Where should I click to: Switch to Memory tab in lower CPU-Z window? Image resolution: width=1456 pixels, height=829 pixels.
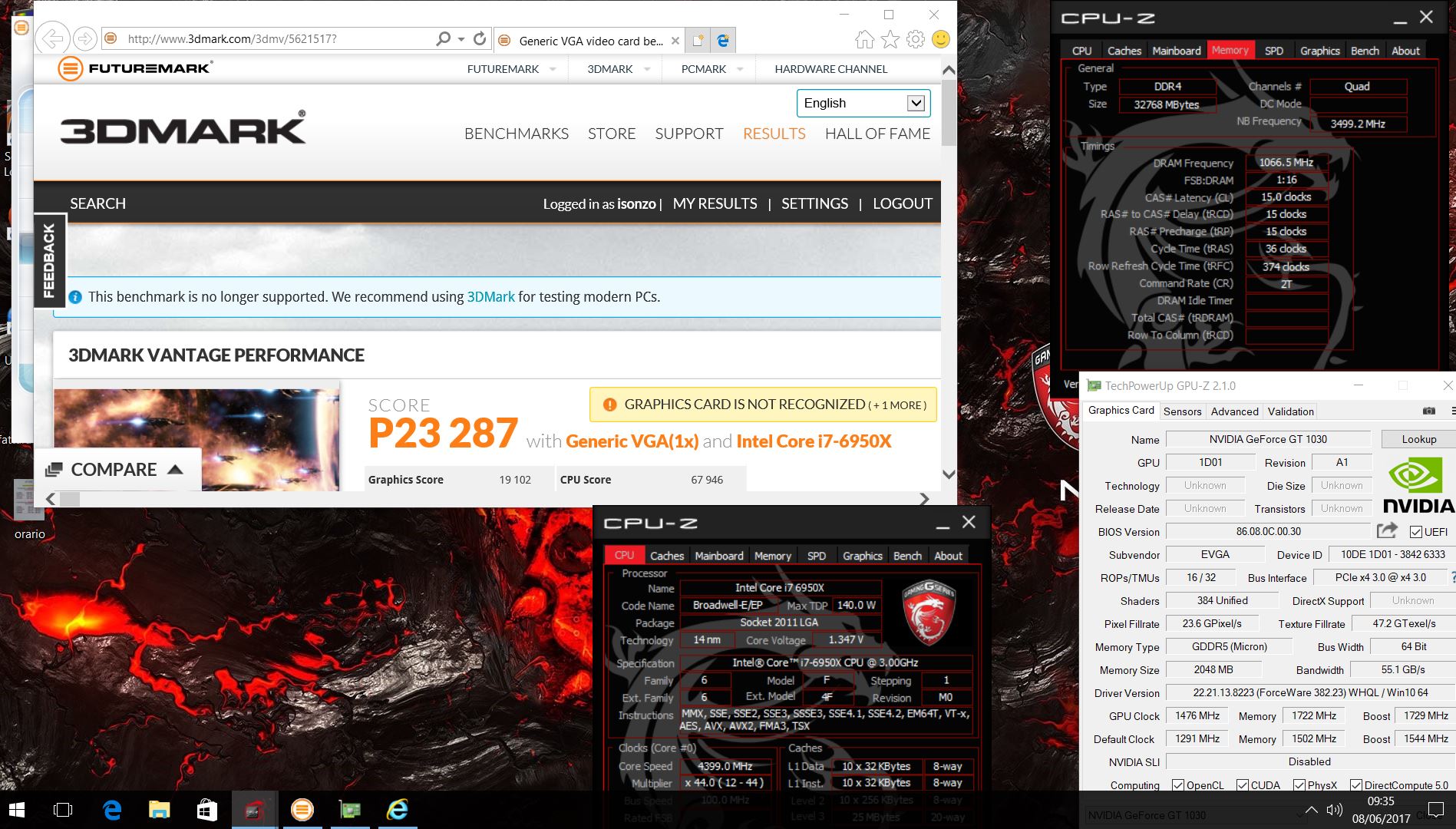[772, 556]
